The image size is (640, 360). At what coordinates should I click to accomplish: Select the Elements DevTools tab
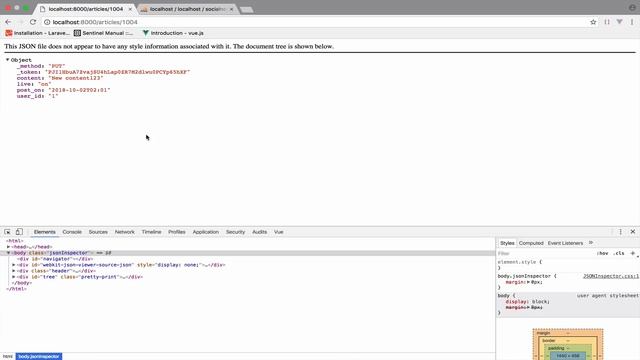44,232
